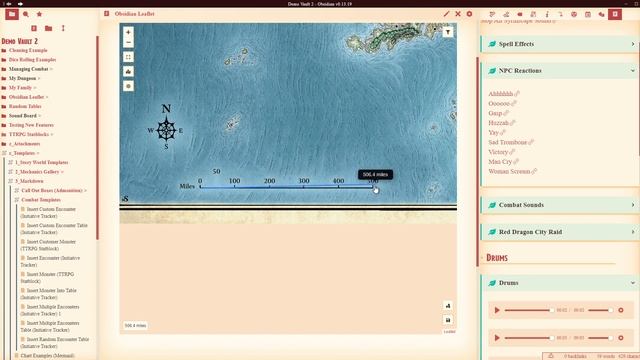This screenshot has height=360, width=640.
Task: Play the first Drums audio track
Action: tap(497, 310)
